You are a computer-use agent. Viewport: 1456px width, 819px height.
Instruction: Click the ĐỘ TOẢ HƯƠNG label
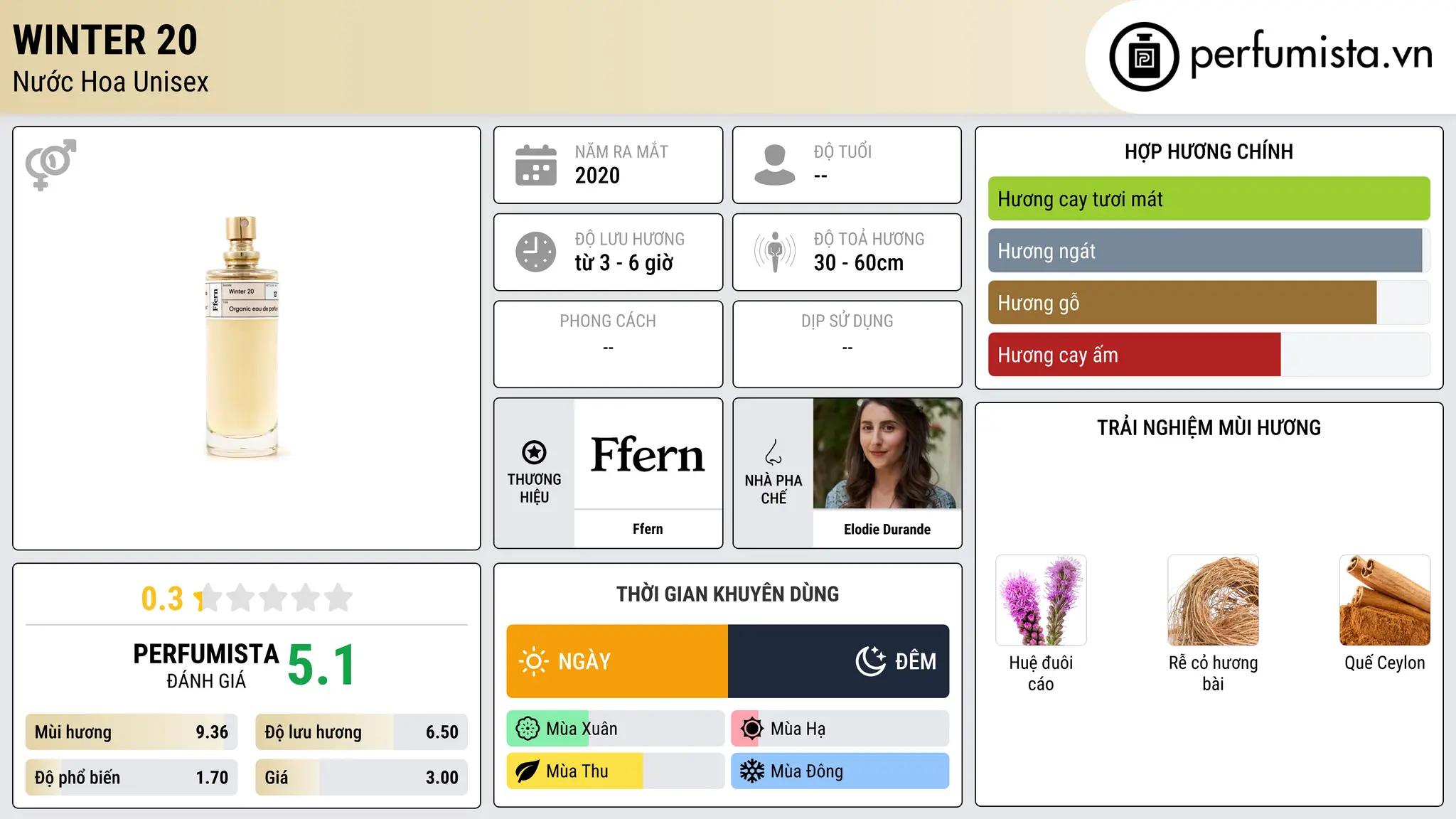point(869,239)
